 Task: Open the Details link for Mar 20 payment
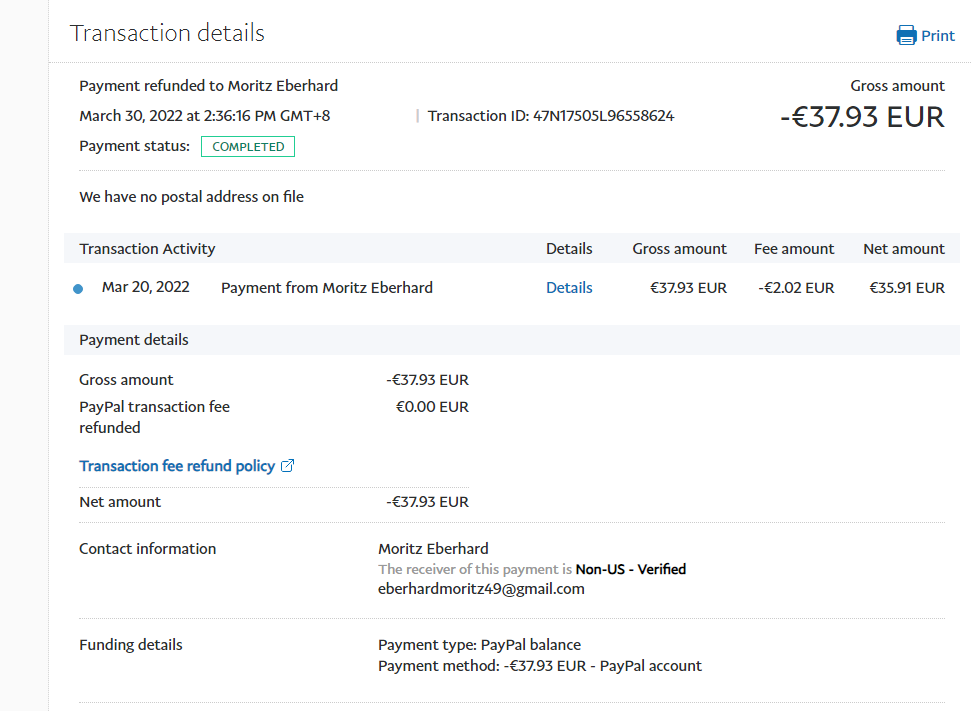click(569, 288)
